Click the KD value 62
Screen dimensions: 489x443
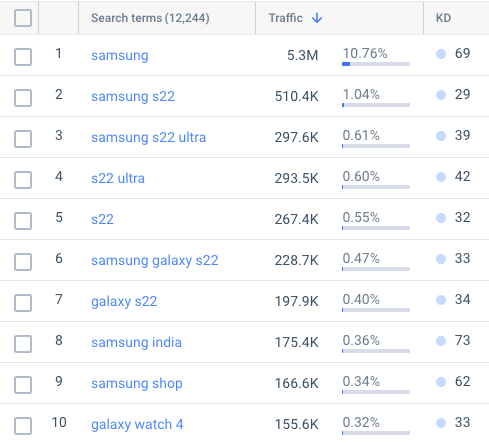tap(463, 381)
